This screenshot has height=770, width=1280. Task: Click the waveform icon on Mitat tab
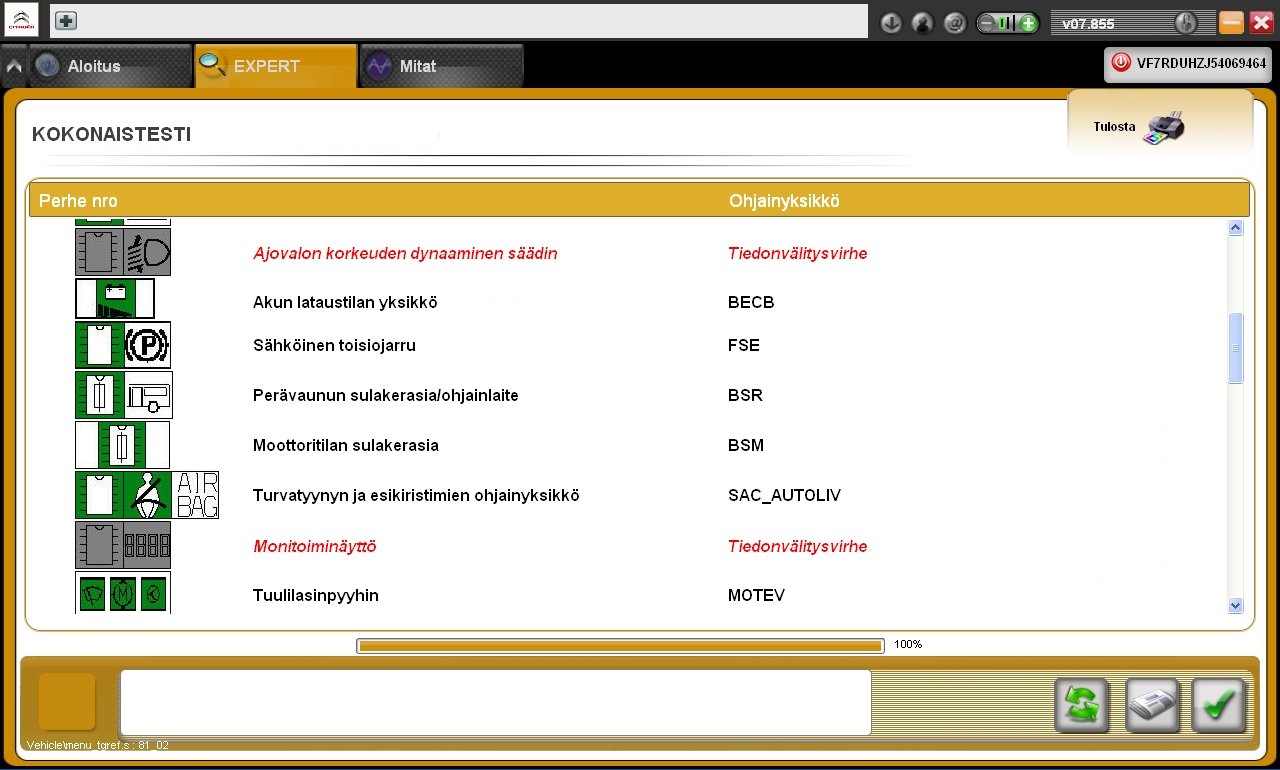(x=379, y=66)
